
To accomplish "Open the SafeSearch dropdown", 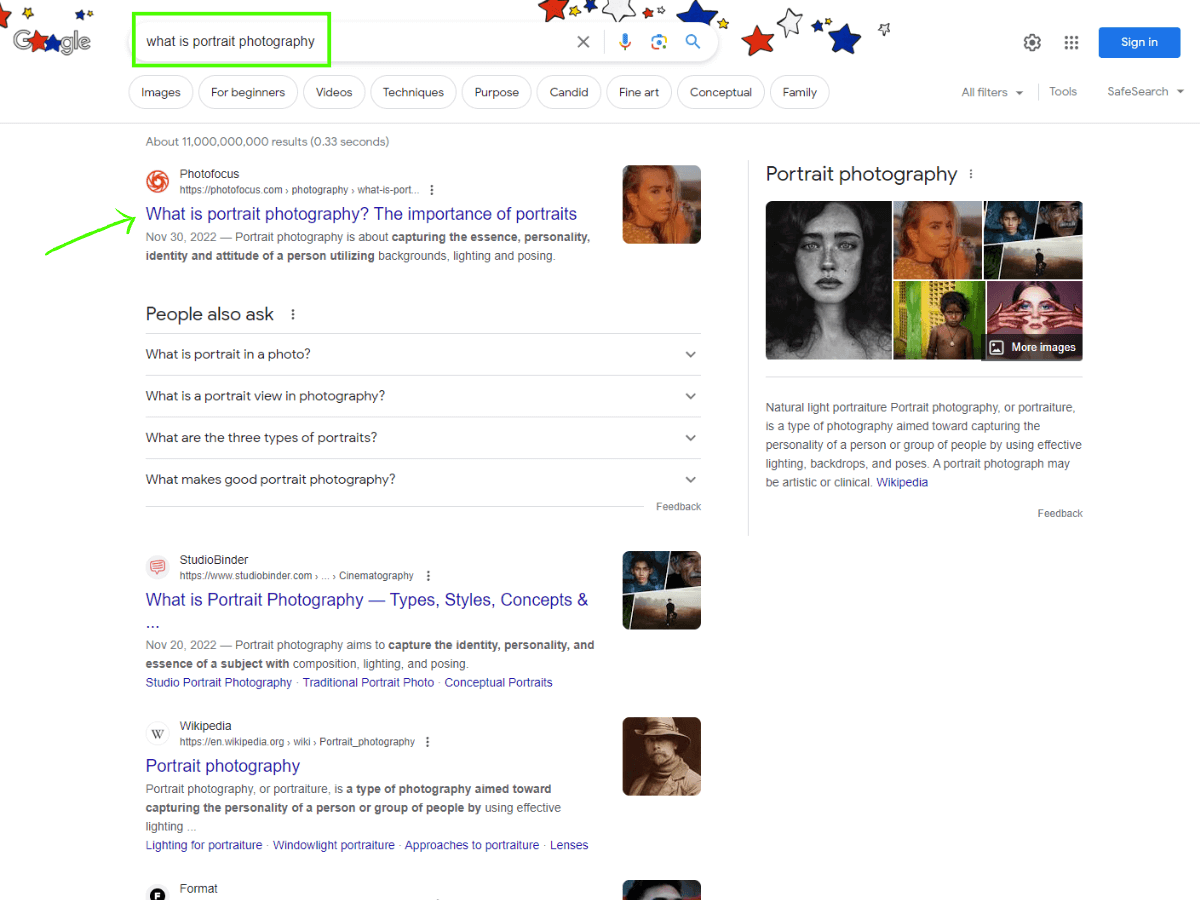I will (x=1145, y=92).
